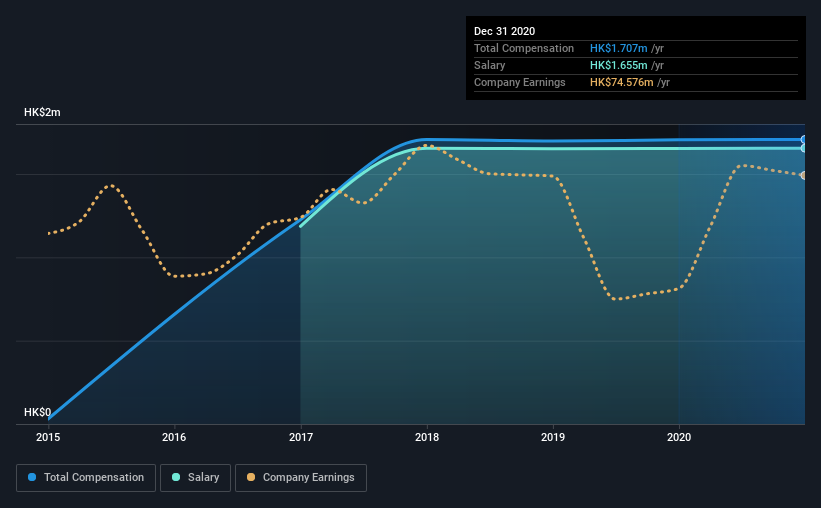Click the Dec 31 2020 tooltip date
Screen dimensions: 821x508
(504, 31)
